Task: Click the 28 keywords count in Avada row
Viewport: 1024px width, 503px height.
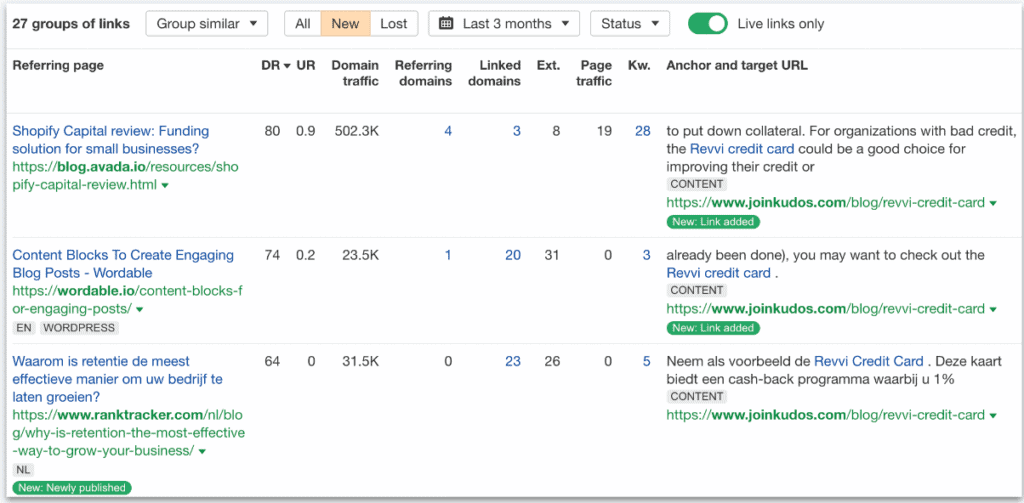Action: point(643,131)
